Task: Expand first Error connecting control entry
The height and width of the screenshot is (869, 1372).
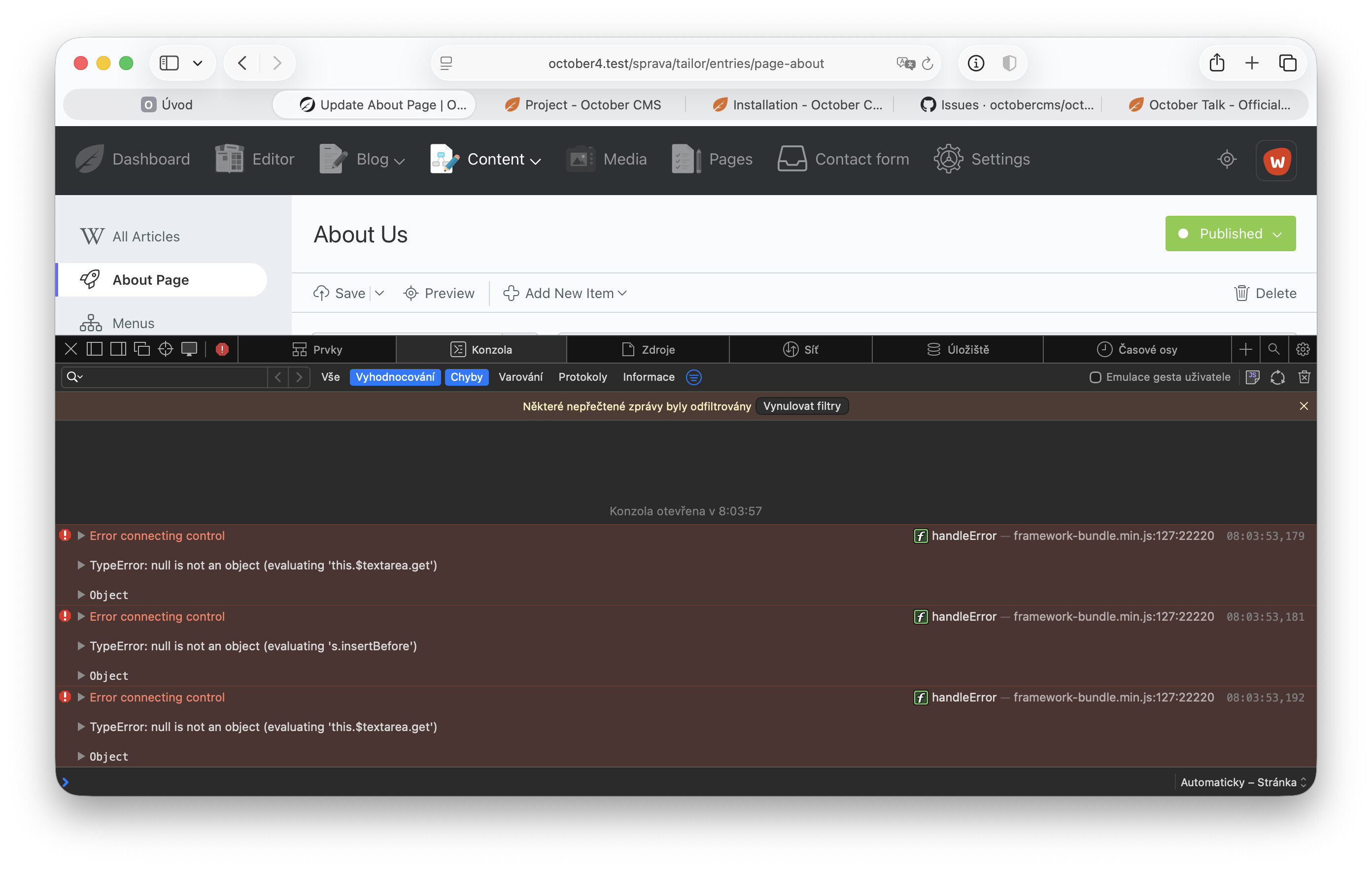Action: pos(81,535)
